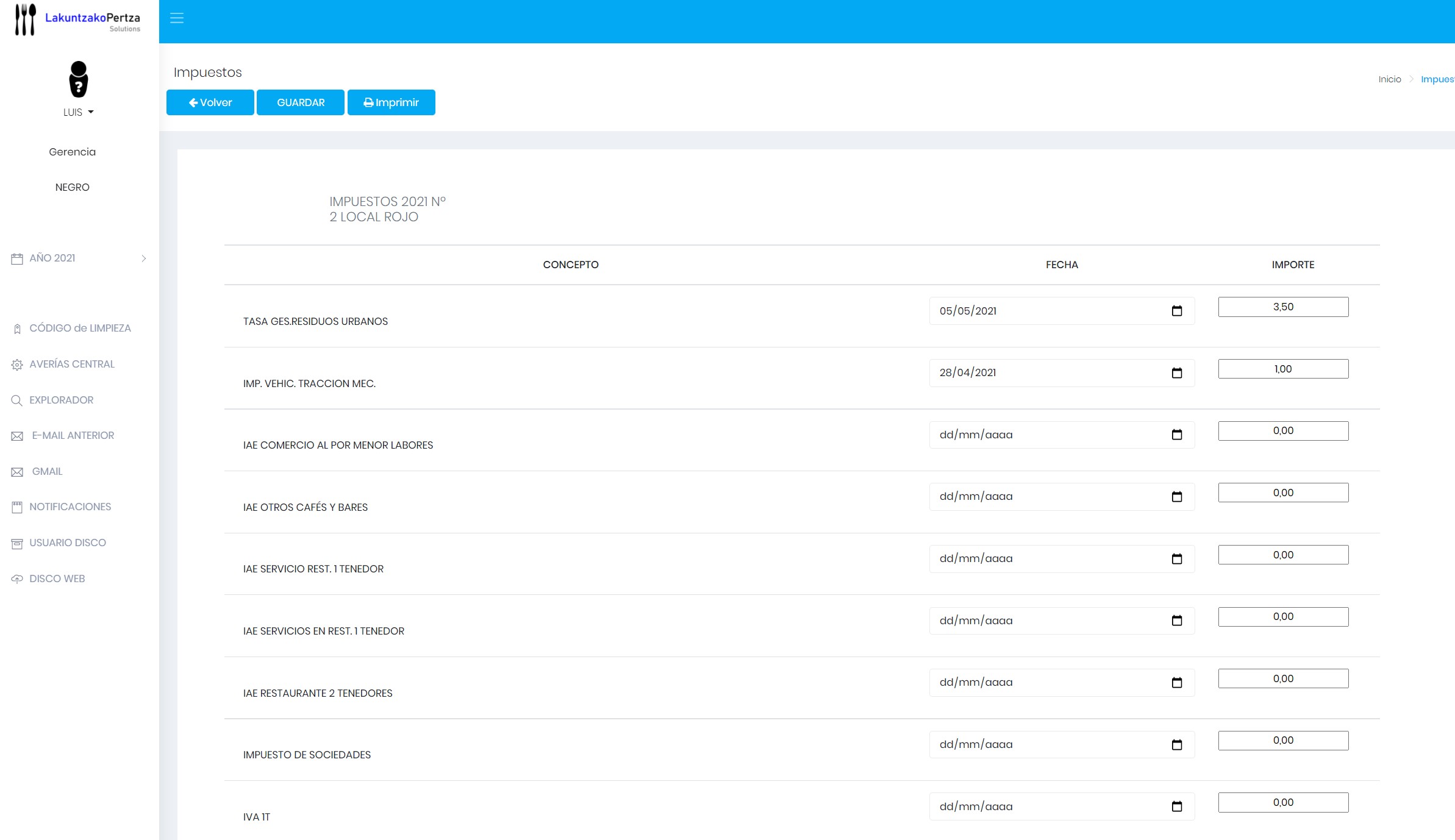The height and width of the screenshot is (840, 1455).
Task: Click date field for IAE COMERCIO AL POR MENOR LABORES
Action: point(1062,435)
